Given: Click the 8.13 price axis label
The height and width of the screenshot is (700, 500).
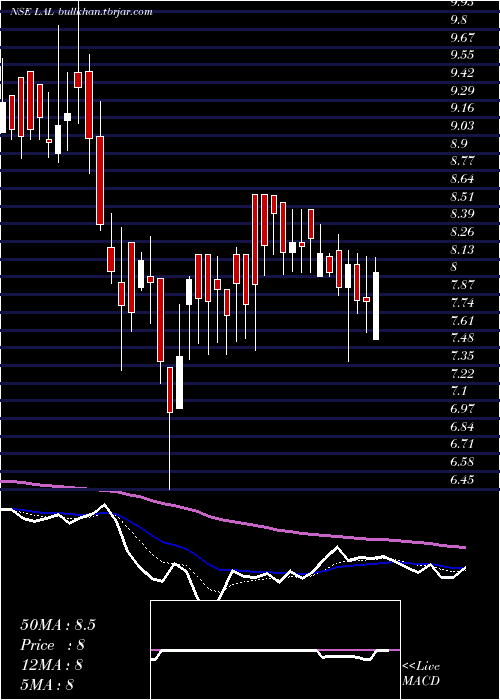Looking at the screenshot, I should pyautogui.click(x=462, y=250).
